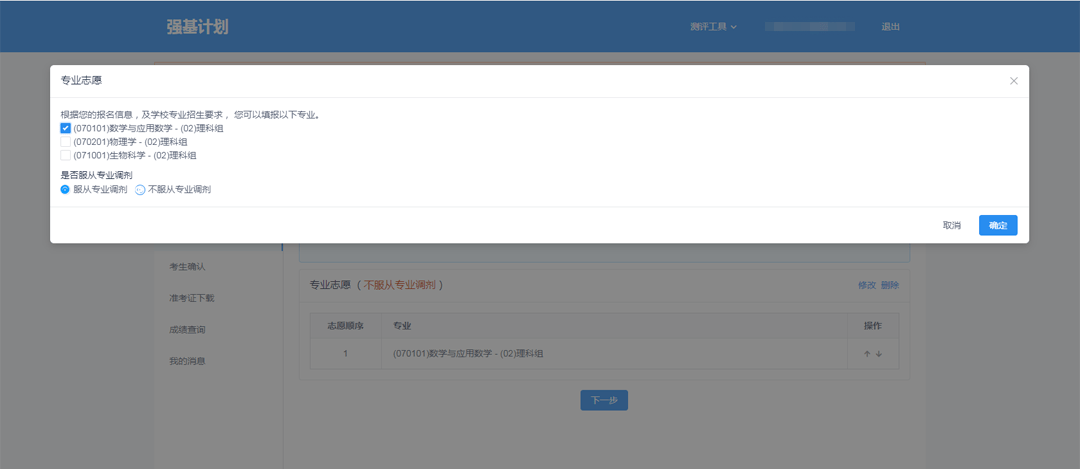Open 我的消息 in sidebar

(187, 361)
